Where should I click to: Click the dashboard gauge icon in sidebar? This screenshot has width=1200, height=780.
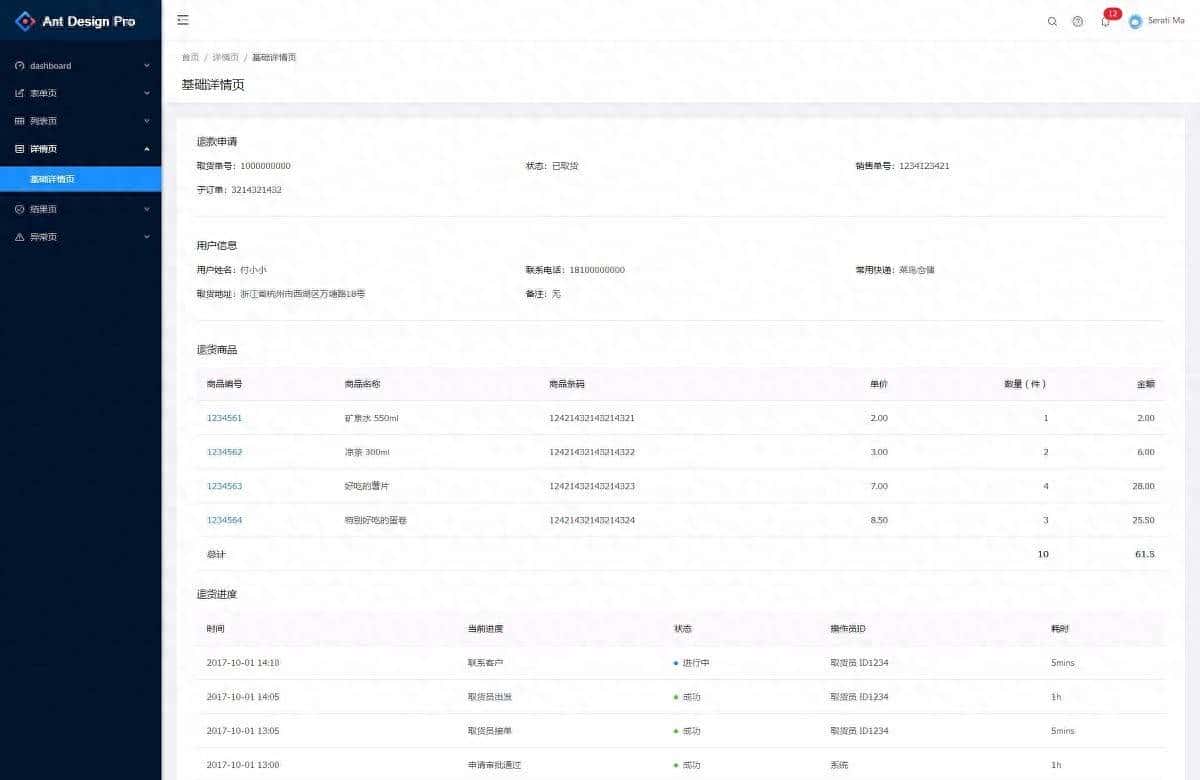click(20, 66)
